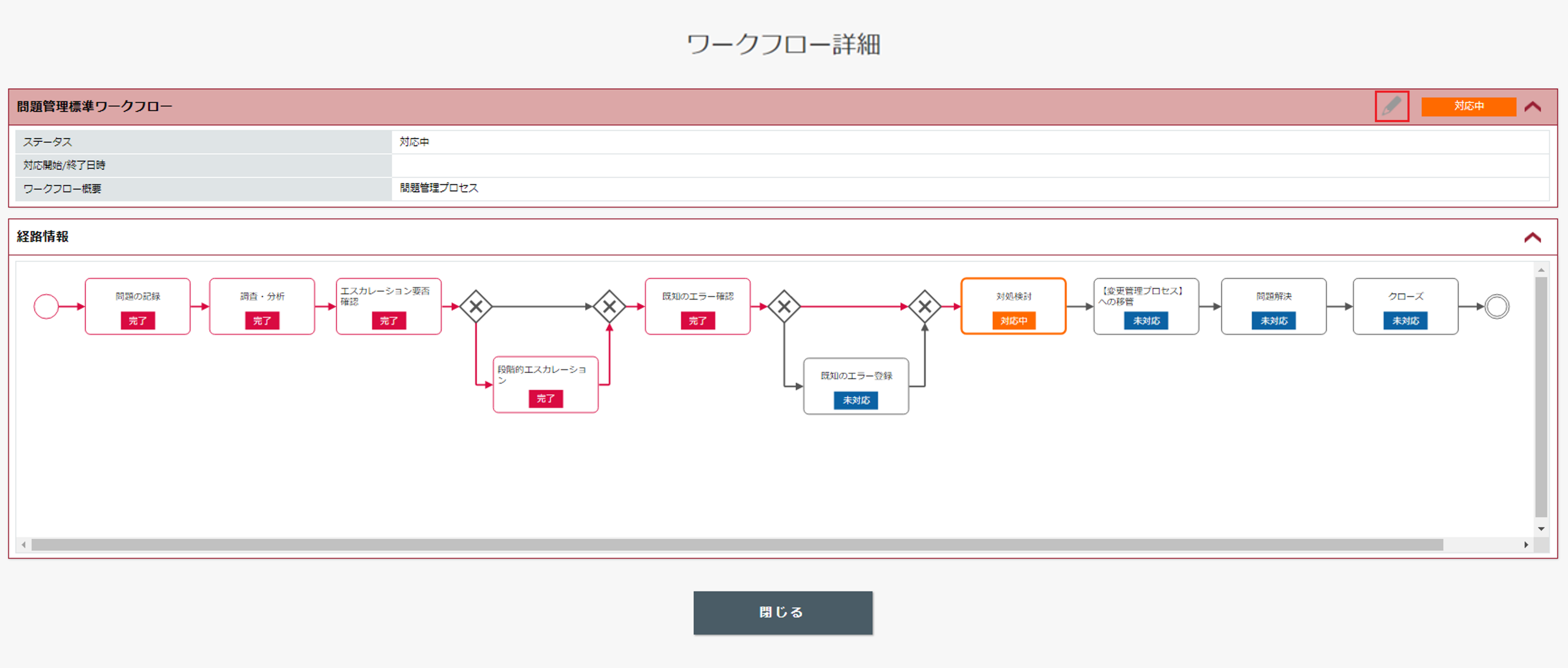Image resolution: width=1568 pixels, height=668 pixels.
Task: Collapse the 問題管理標準ワークフロー section chevron
Action: click(x=1532, y=106)
